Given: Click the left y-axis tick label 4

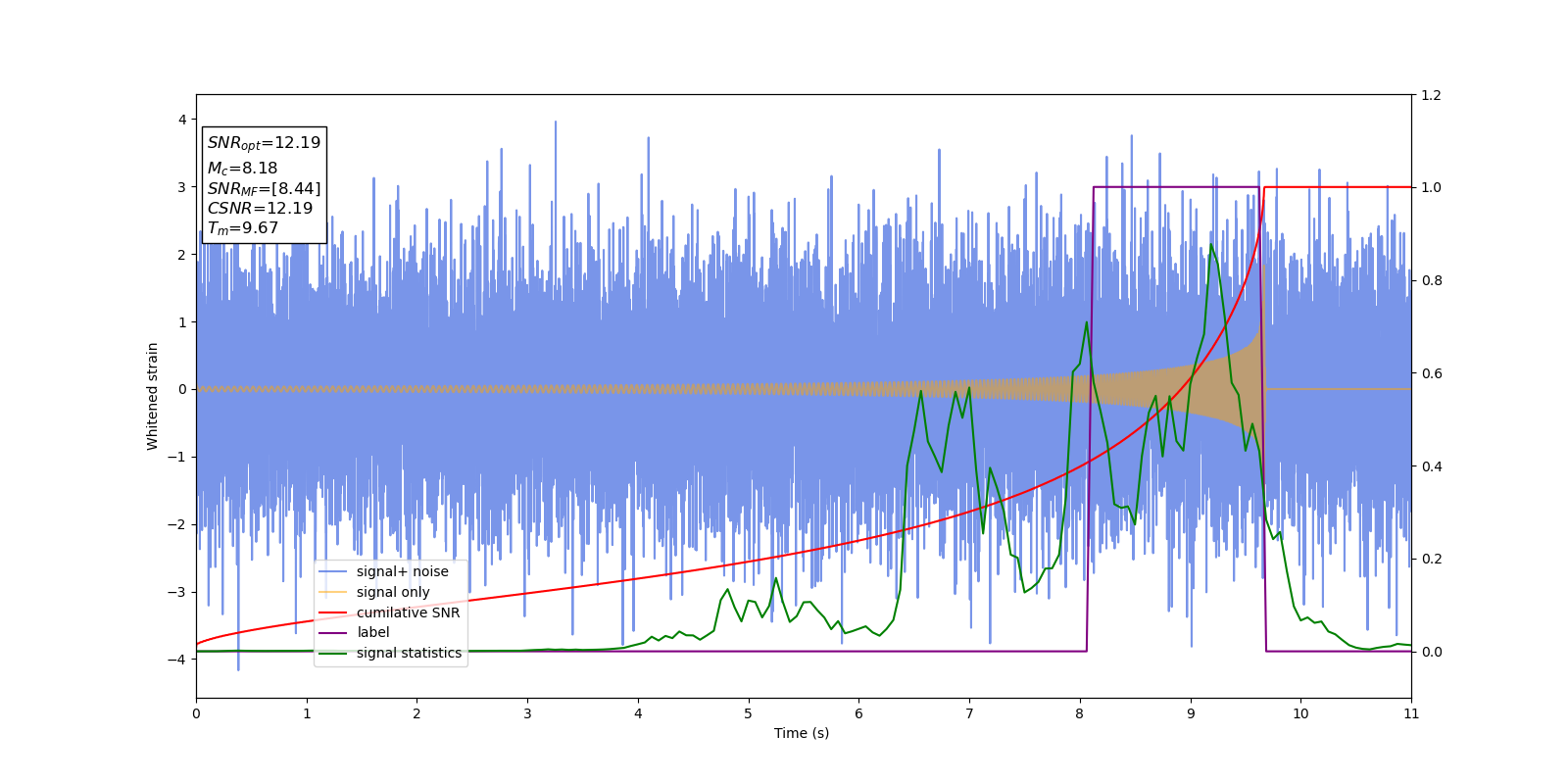Looking at the screenshot, I should point(182,120).
